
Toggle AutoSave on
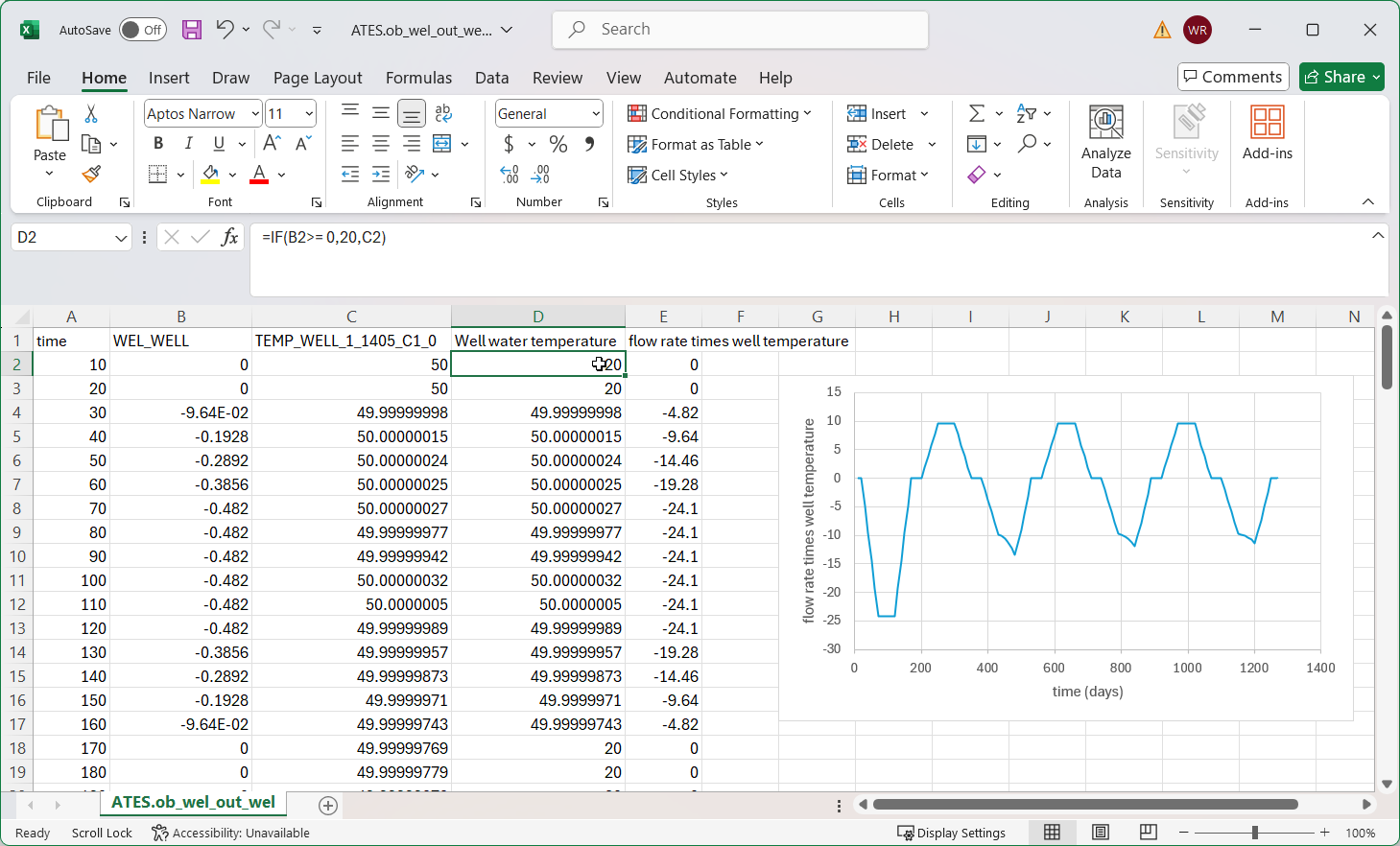point(143,30)
